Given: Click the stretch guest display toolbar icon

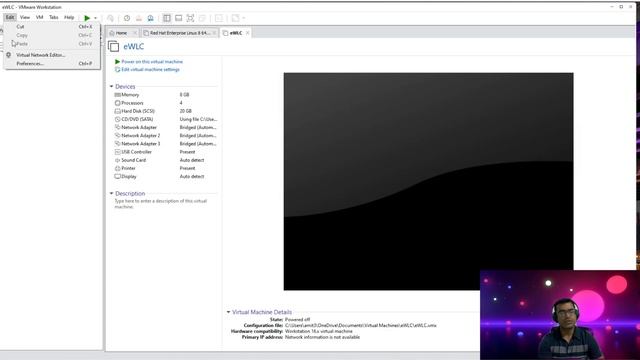Looking at the screenshot, I should pyautogui.click(x=236, y=18).
